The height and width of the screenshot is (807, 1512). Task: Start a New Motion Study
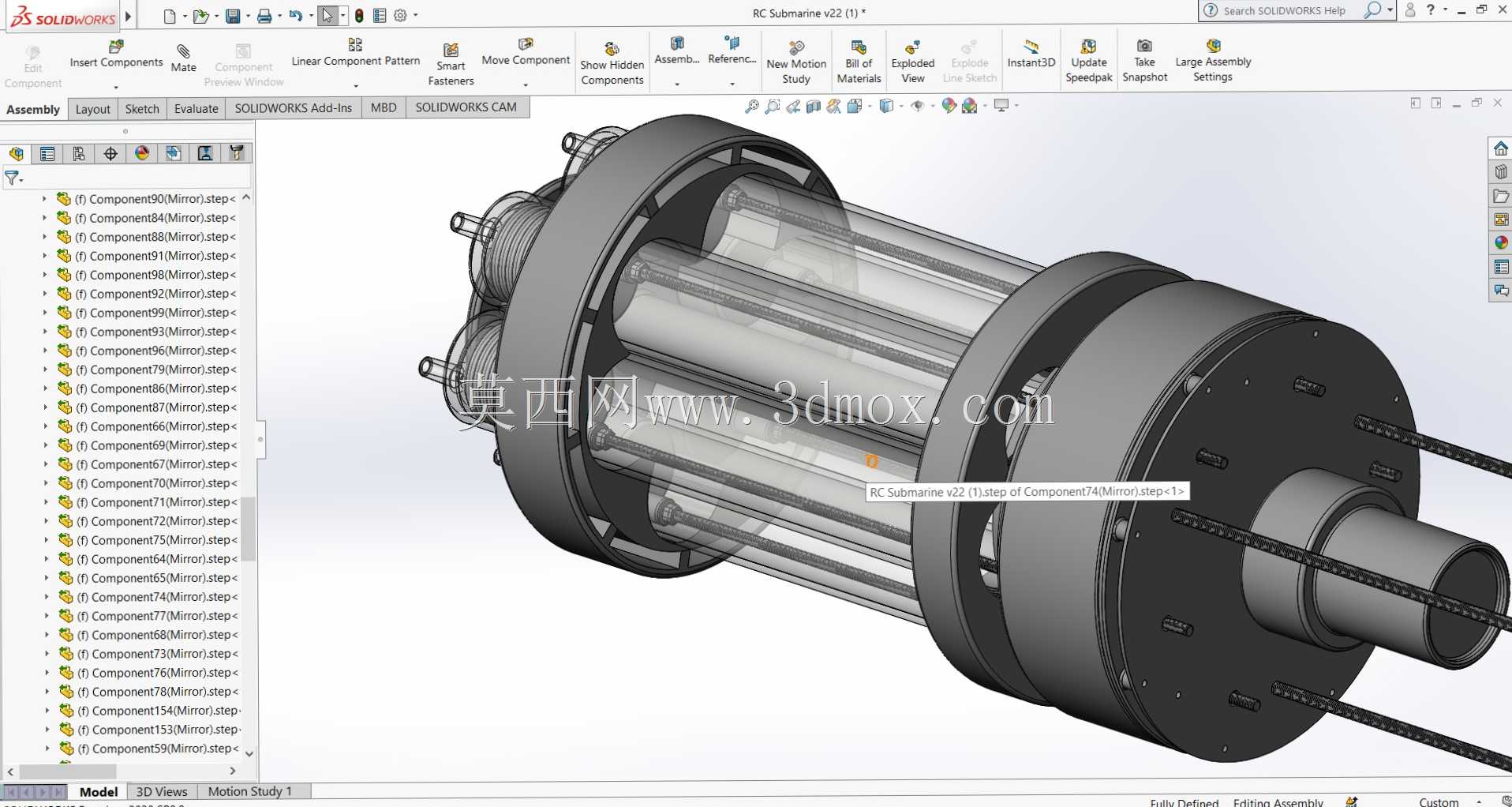(x=796, y=62)
